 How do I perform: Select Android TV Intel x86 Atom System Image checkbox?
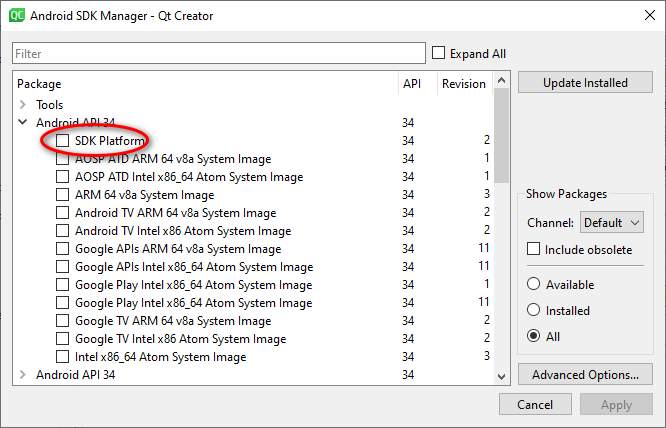pyautogui.click(x=62, y=231)
